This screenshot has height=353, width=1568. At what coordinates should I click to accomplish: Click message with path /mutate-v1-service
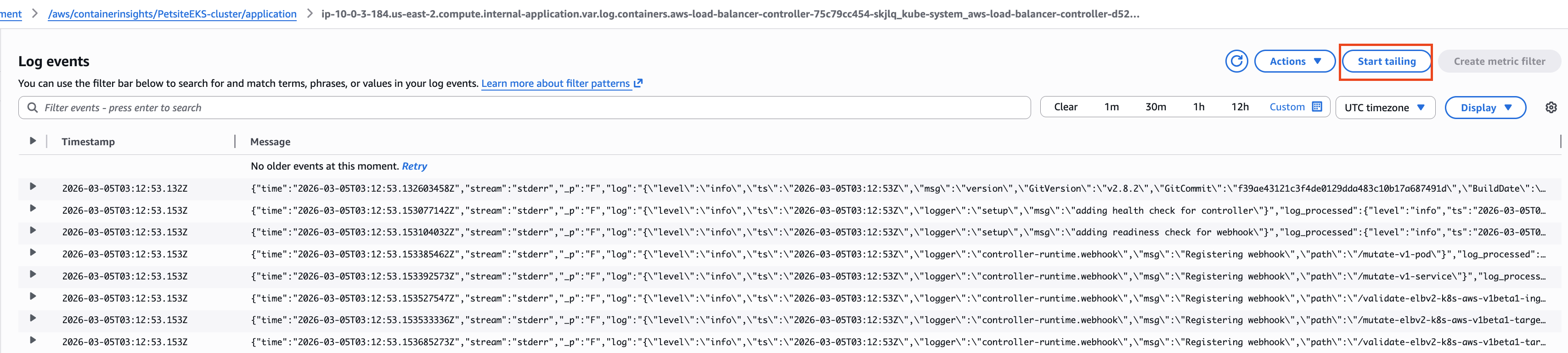(898, 276)
